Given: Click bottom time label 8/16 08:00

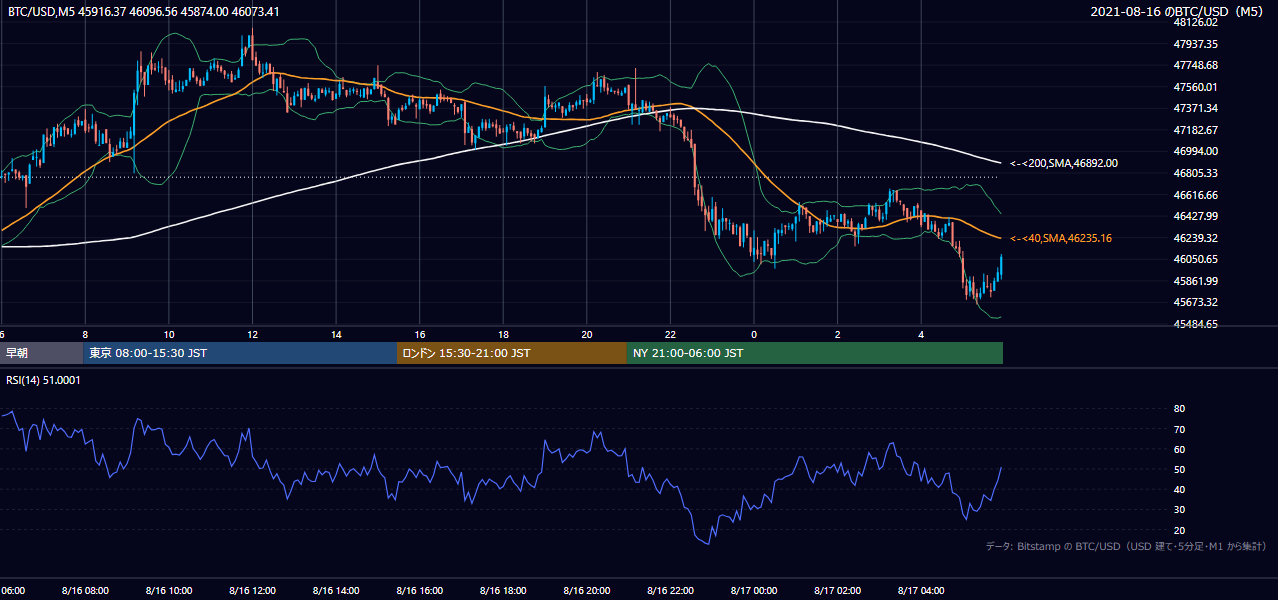Looking at the screenshot, I should click(85, 591).
